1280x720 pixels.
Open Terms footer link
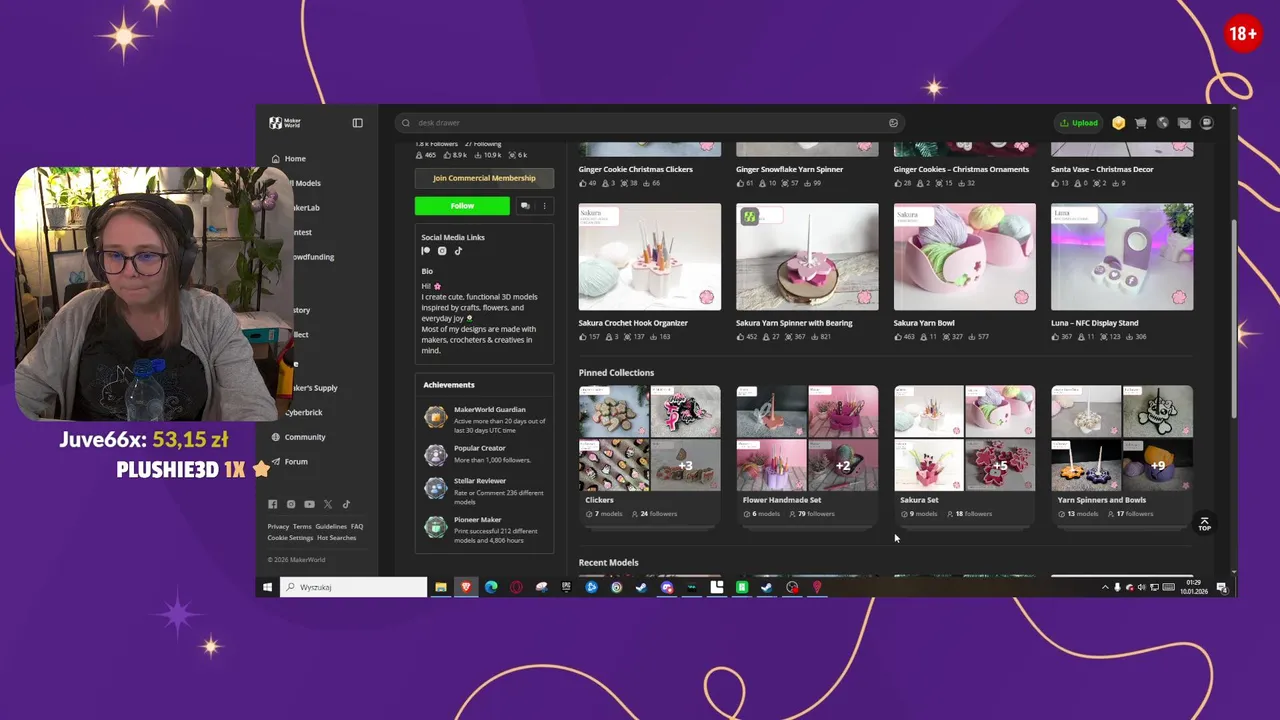click(x=302, y=526)
